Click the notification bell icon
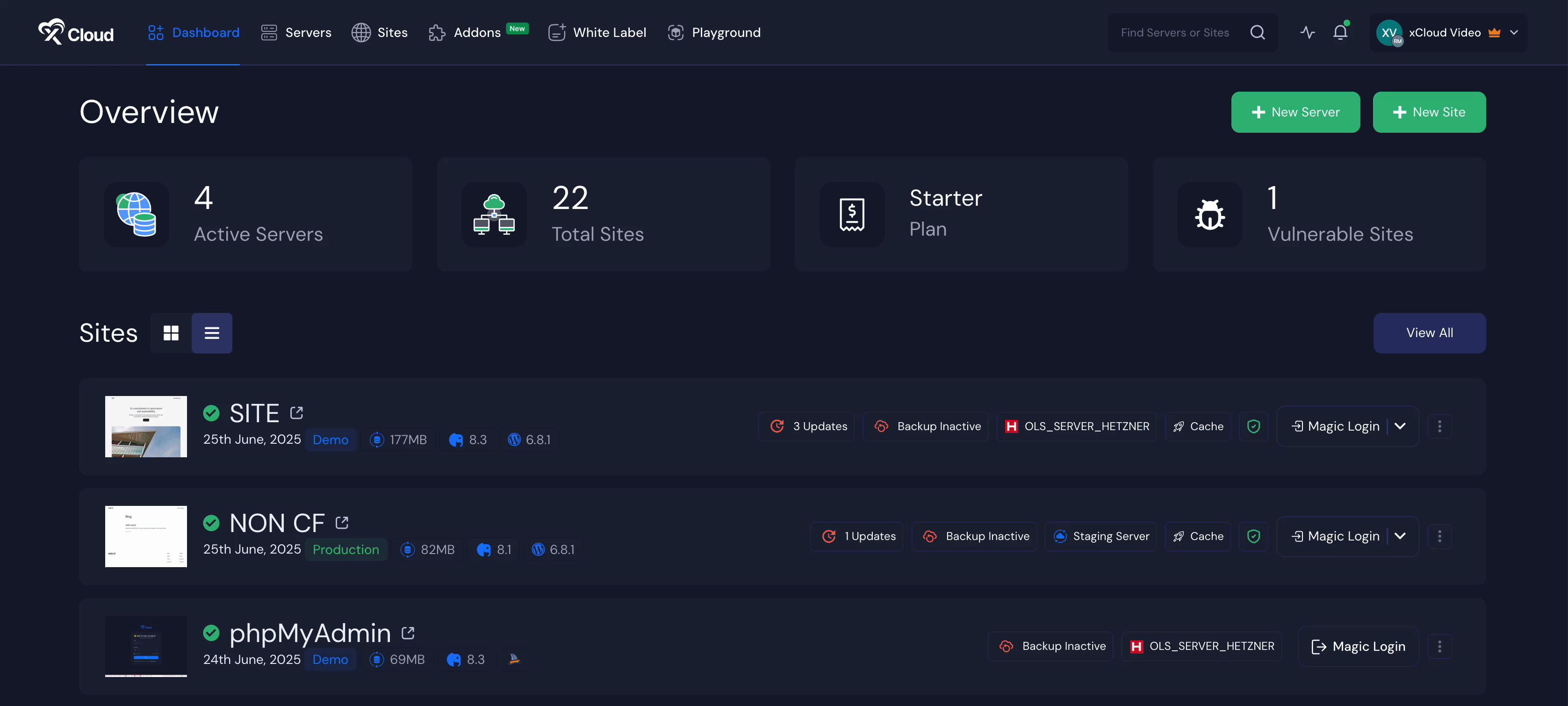This screenshot has height=706, width=1568. [1340, 32]
